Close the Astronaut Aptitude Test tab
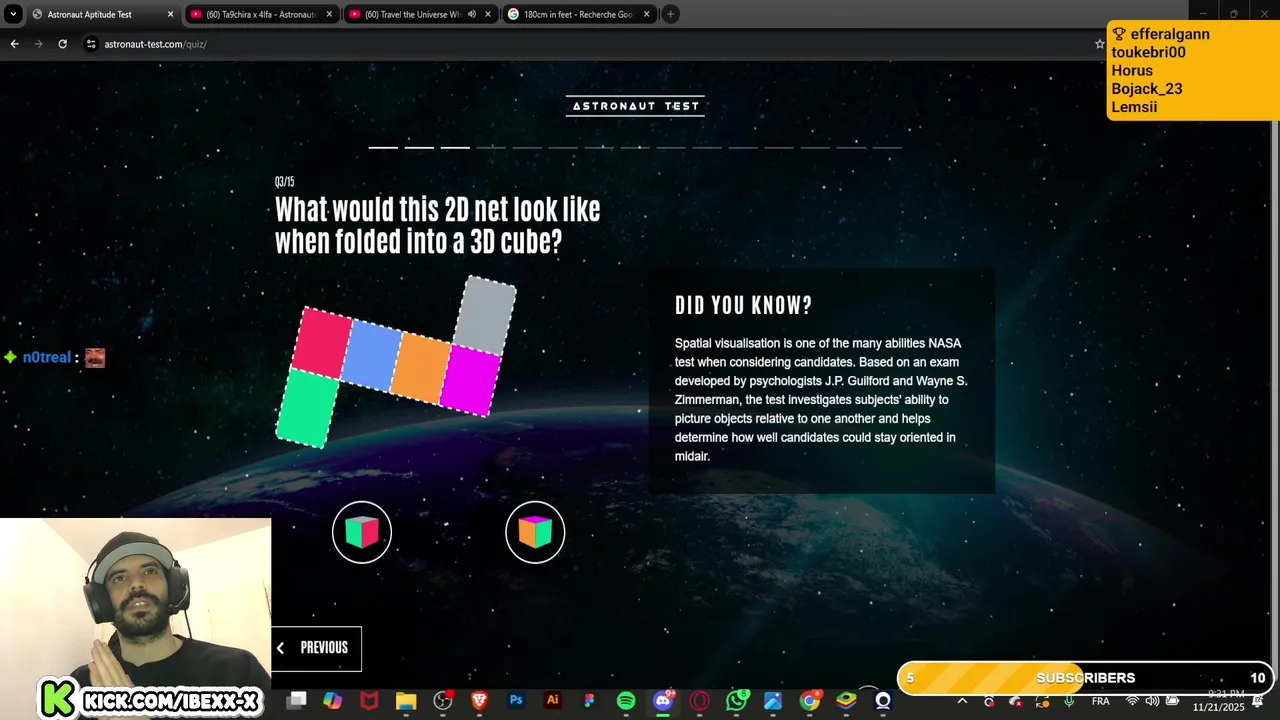 pos(170,14)
